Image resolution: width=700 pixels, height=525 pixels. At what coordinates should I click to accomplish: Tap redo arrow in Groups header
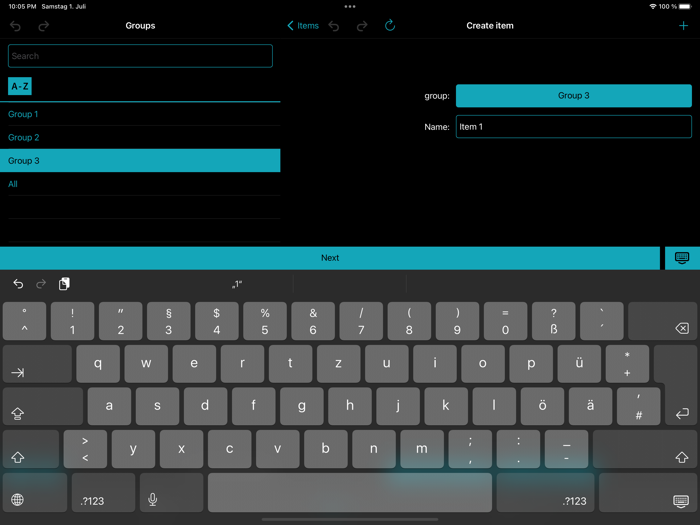pos(43,26)
